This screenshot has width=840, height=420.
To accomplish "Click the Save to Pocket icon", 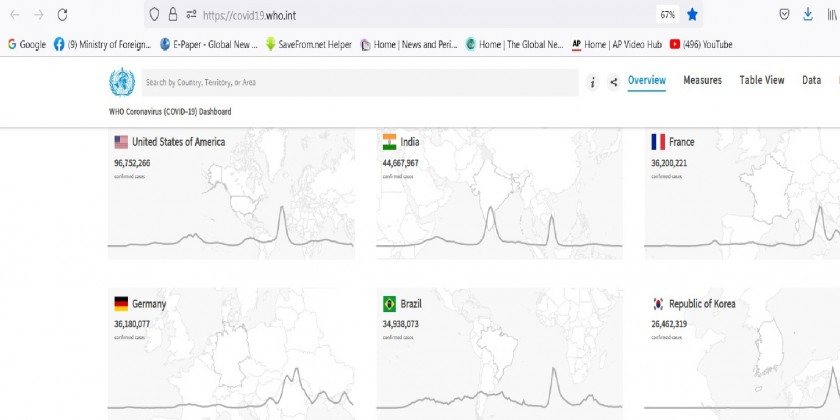I will 785,15.
